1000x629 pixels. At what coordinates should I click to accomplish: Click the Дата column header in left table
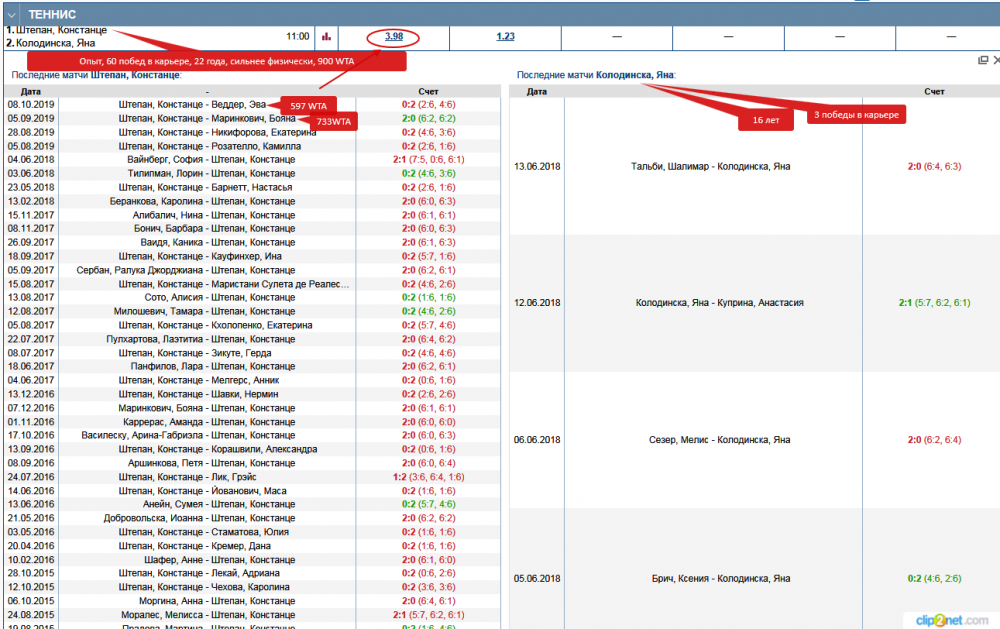pyautogui.click(x=31, y=91)
